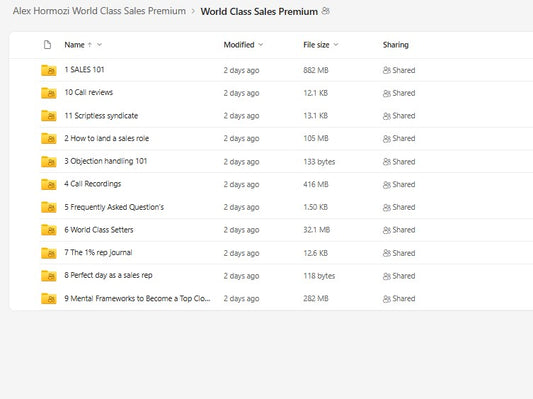This screenshot has width=533, height=399.
Task: Go to Alex Hormozi World Class Sales Premium breadcrumb
Action: [x=99, y=11]
